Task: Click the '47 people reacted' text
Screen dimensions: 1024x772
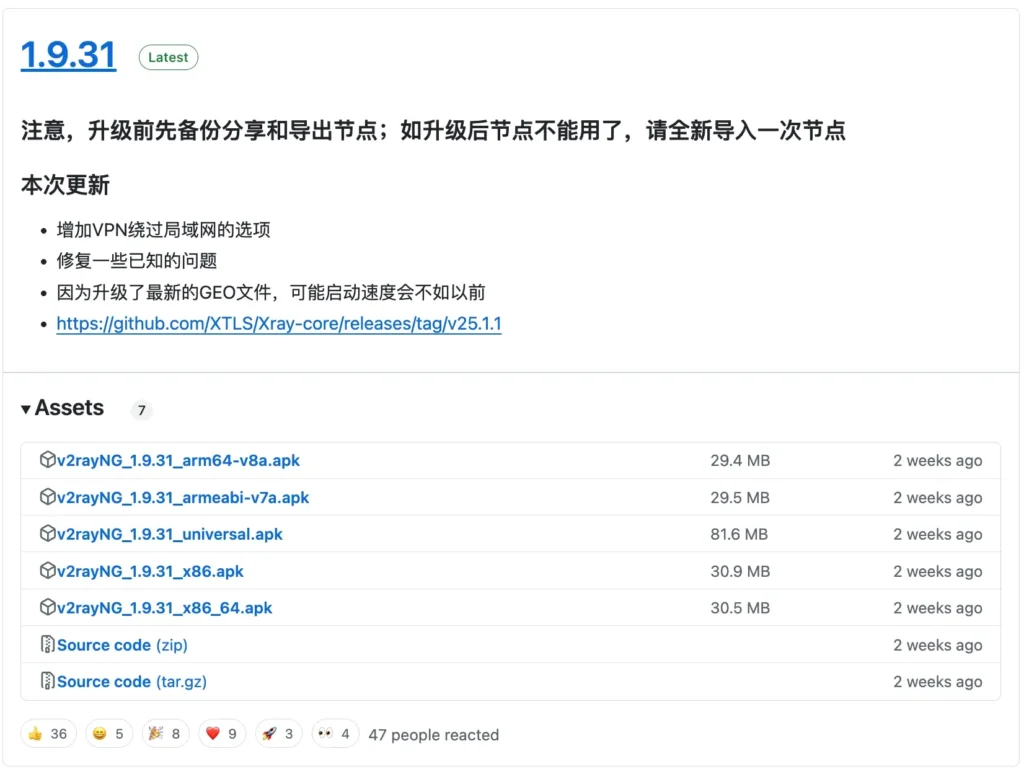Action: [x=434, y=735]
